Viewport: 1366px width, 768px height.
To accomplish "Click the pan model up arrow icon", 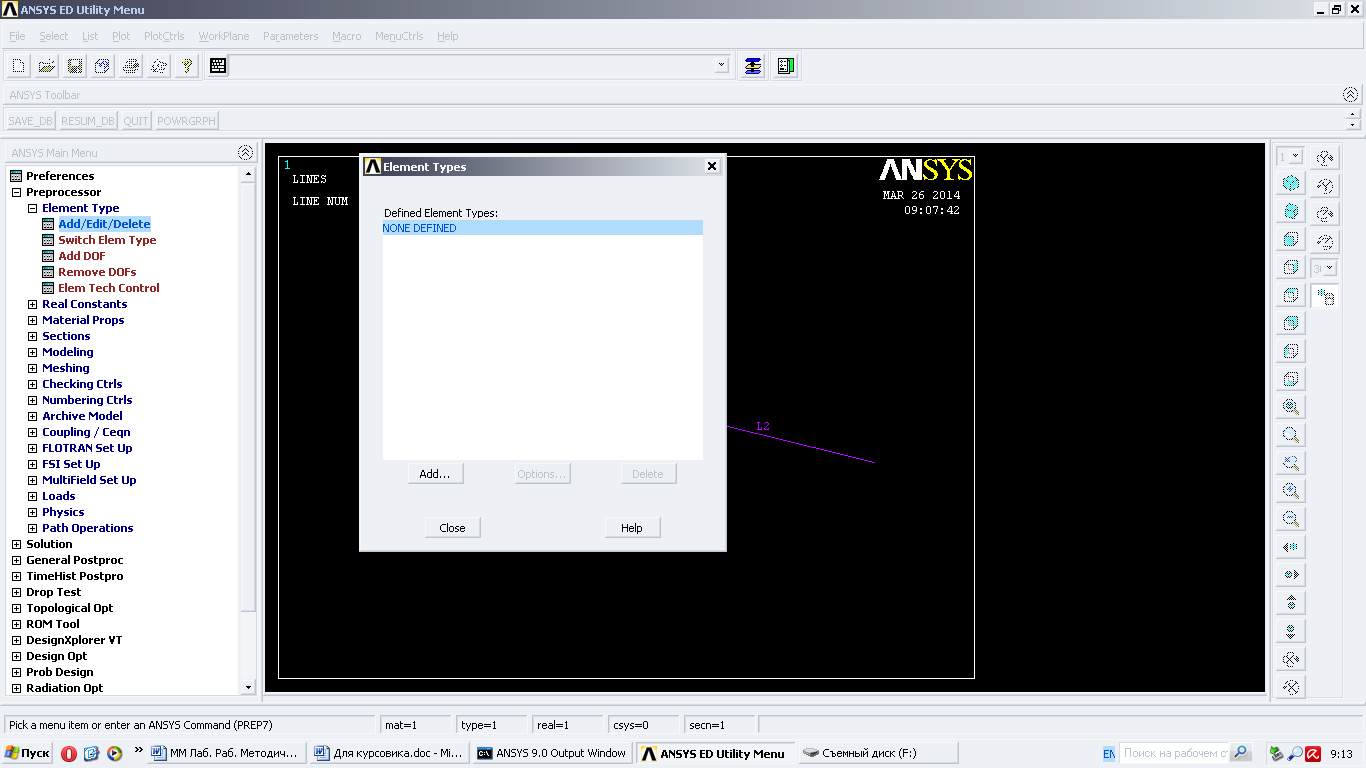I will pyautogui.click(x=1291, y=603).
